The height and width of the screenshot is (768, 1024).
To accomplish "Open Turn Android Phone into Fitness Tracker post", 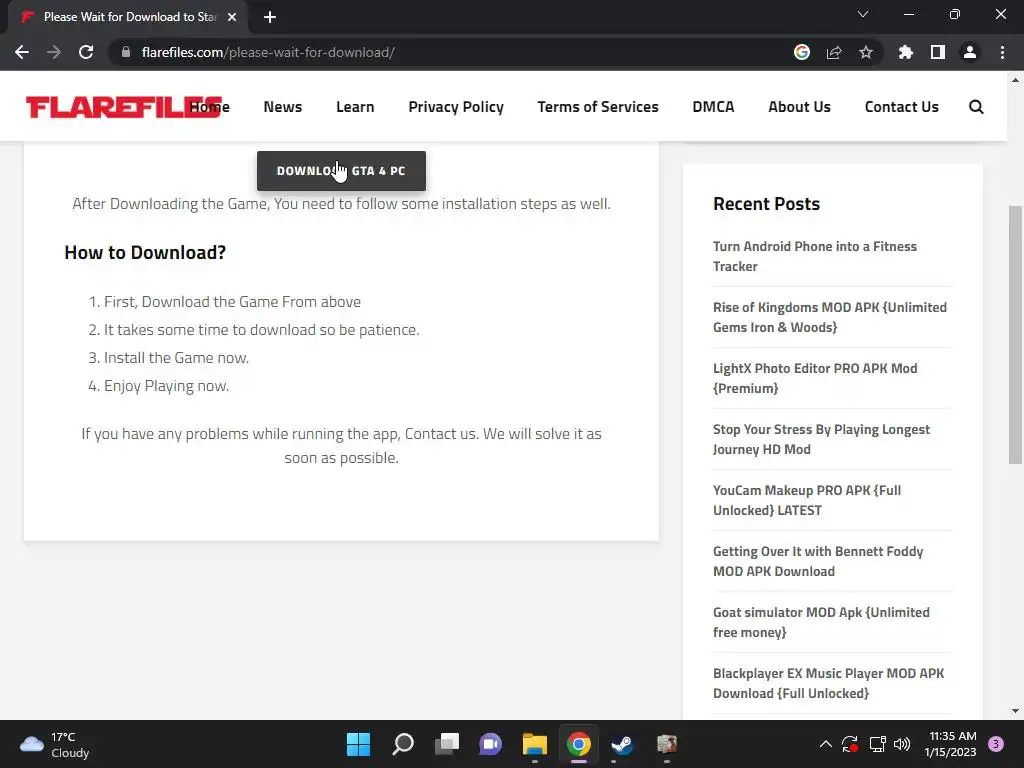I will 814,256.
